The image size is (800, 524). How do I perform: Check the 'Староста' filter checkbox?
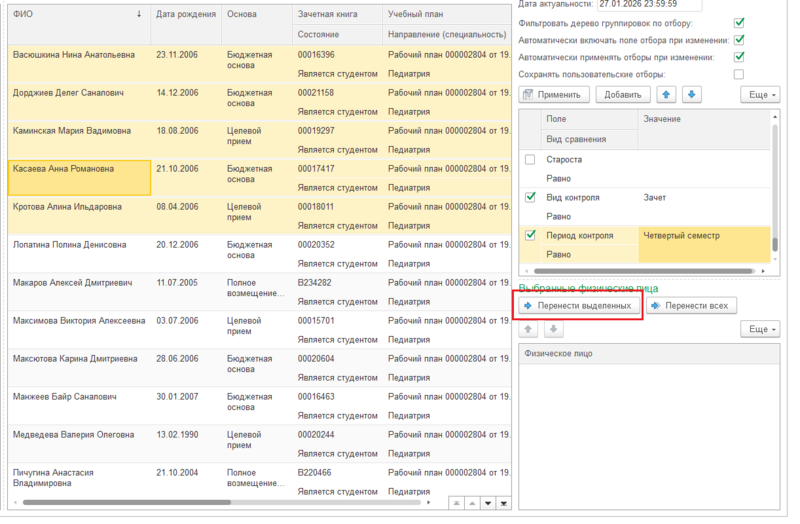click(x=530, y=160)
